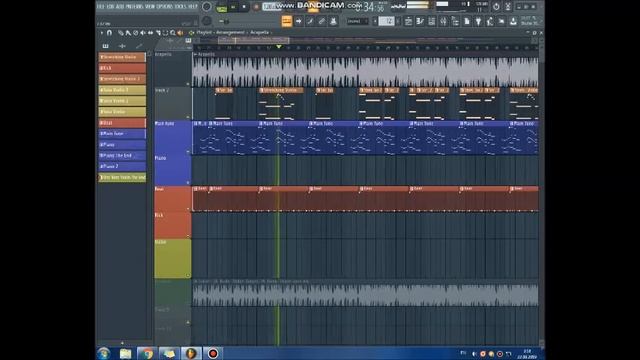
Task: Select the Violin track header
Action: [173, 259]
